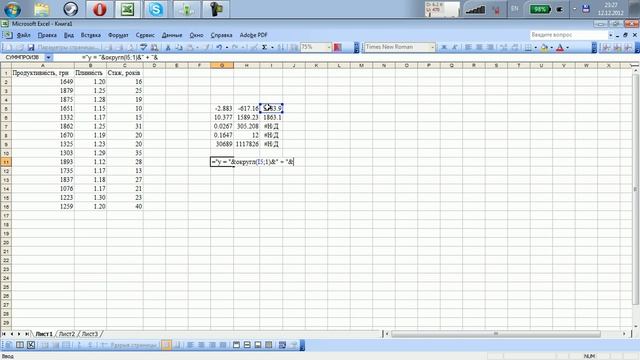Screen dimensions: 640x360
Task: Open the Adobe PDF menu
Action: point(253,35)
